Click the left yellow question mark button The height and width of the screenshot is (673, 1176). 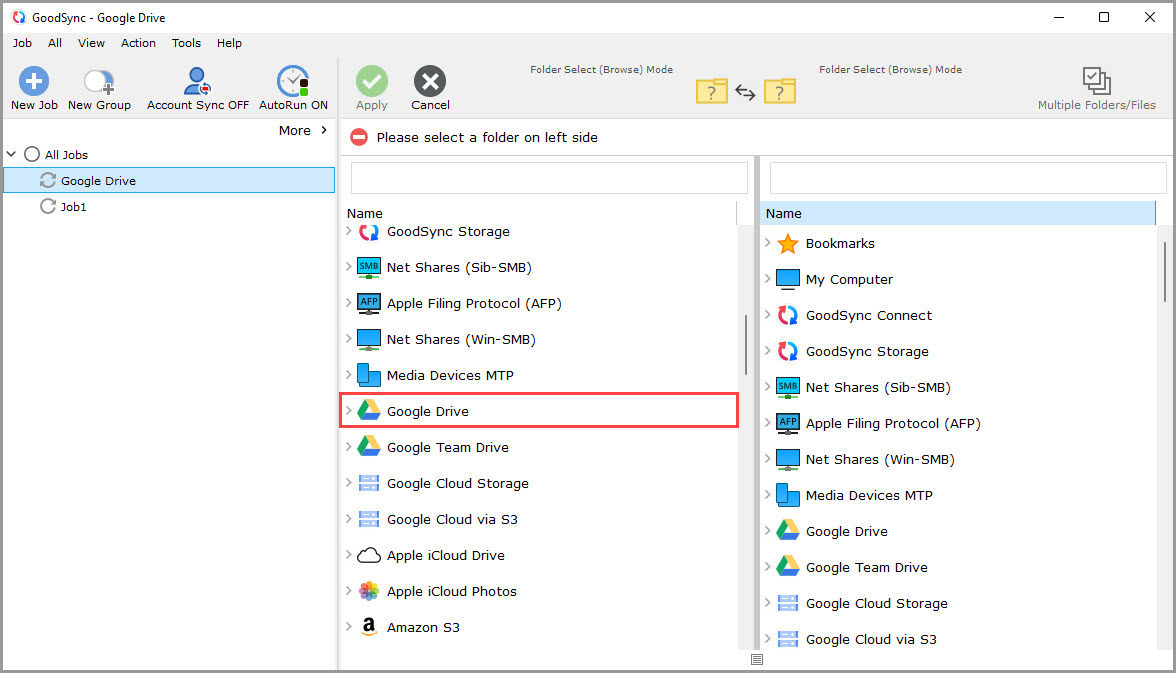[711, 91]
